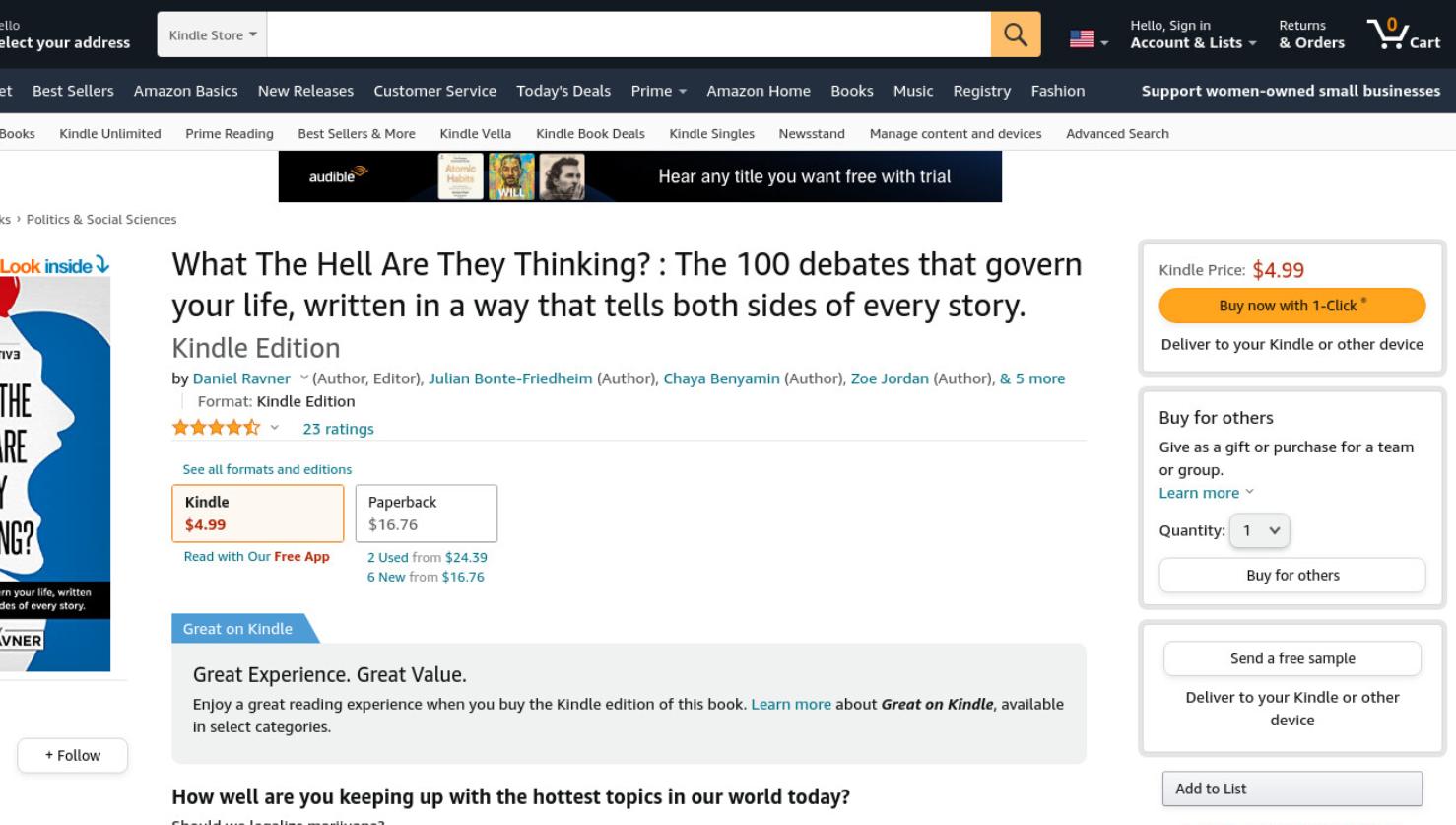Click the audible logo in banner
This screenshot has width=1456, height=825.
[x=337, y=175]
